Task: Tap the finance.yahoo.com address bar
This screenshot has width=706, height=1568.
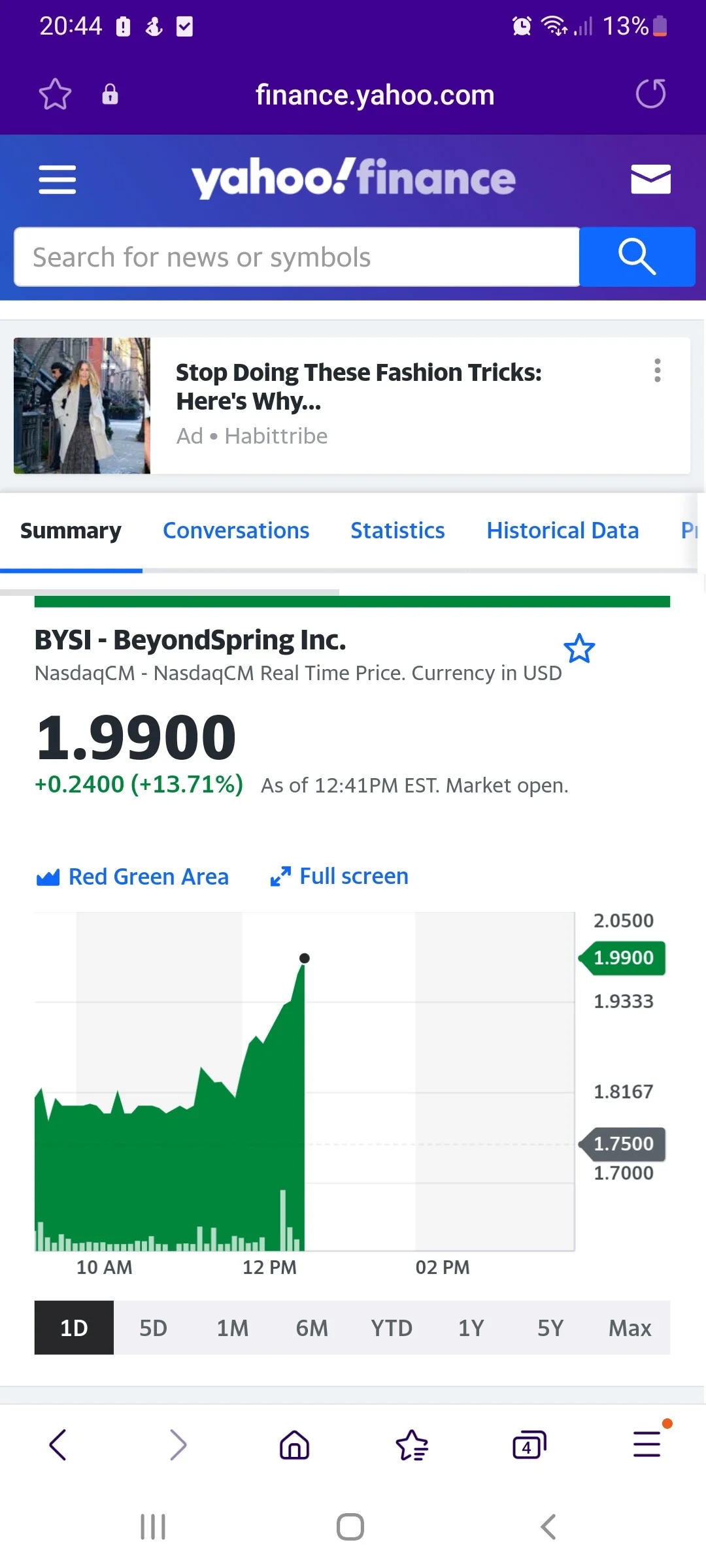Action: pos(375,95)
